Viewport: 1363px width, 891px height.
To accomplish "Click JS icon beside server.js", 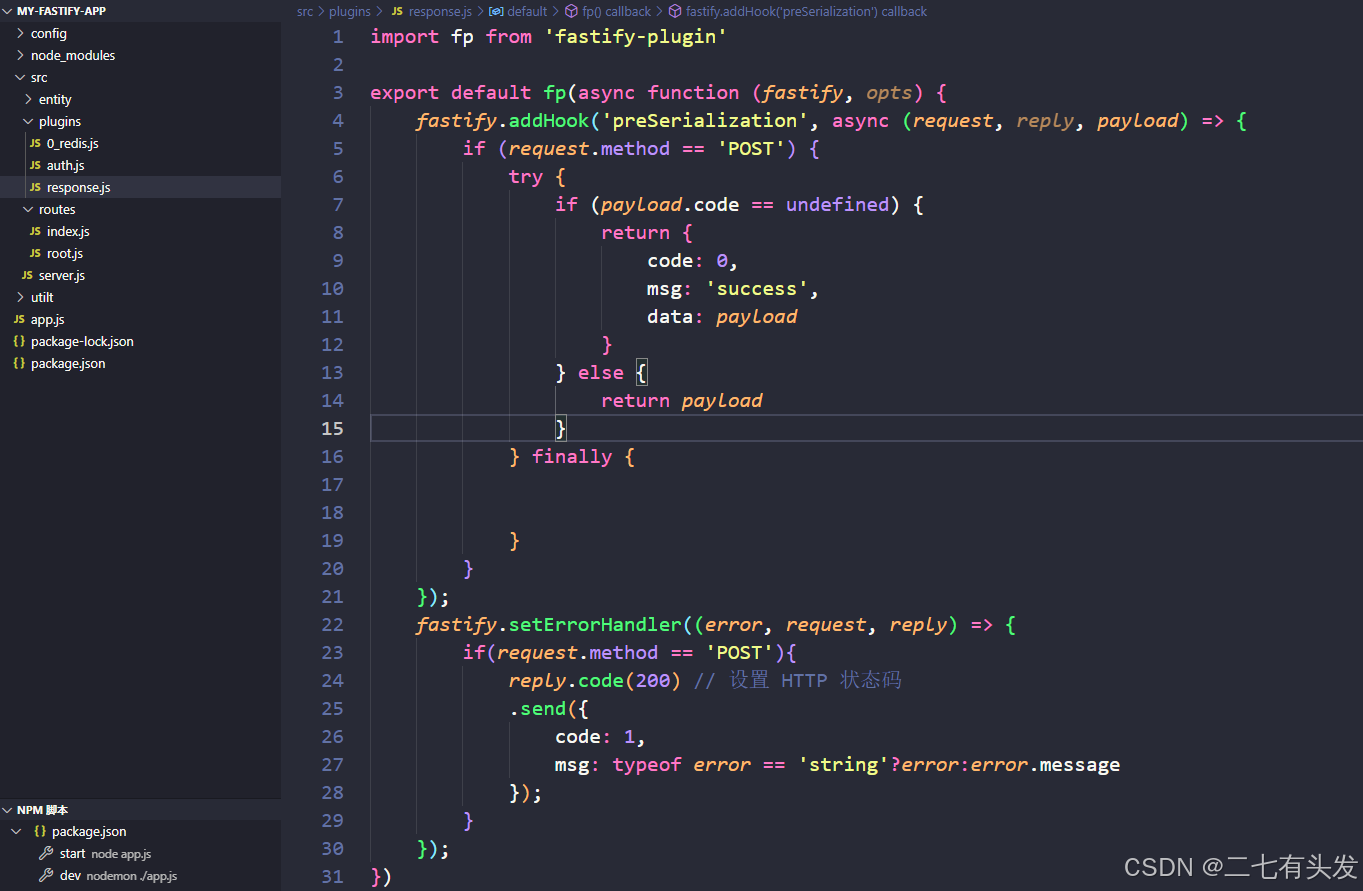I will [27, 275].
